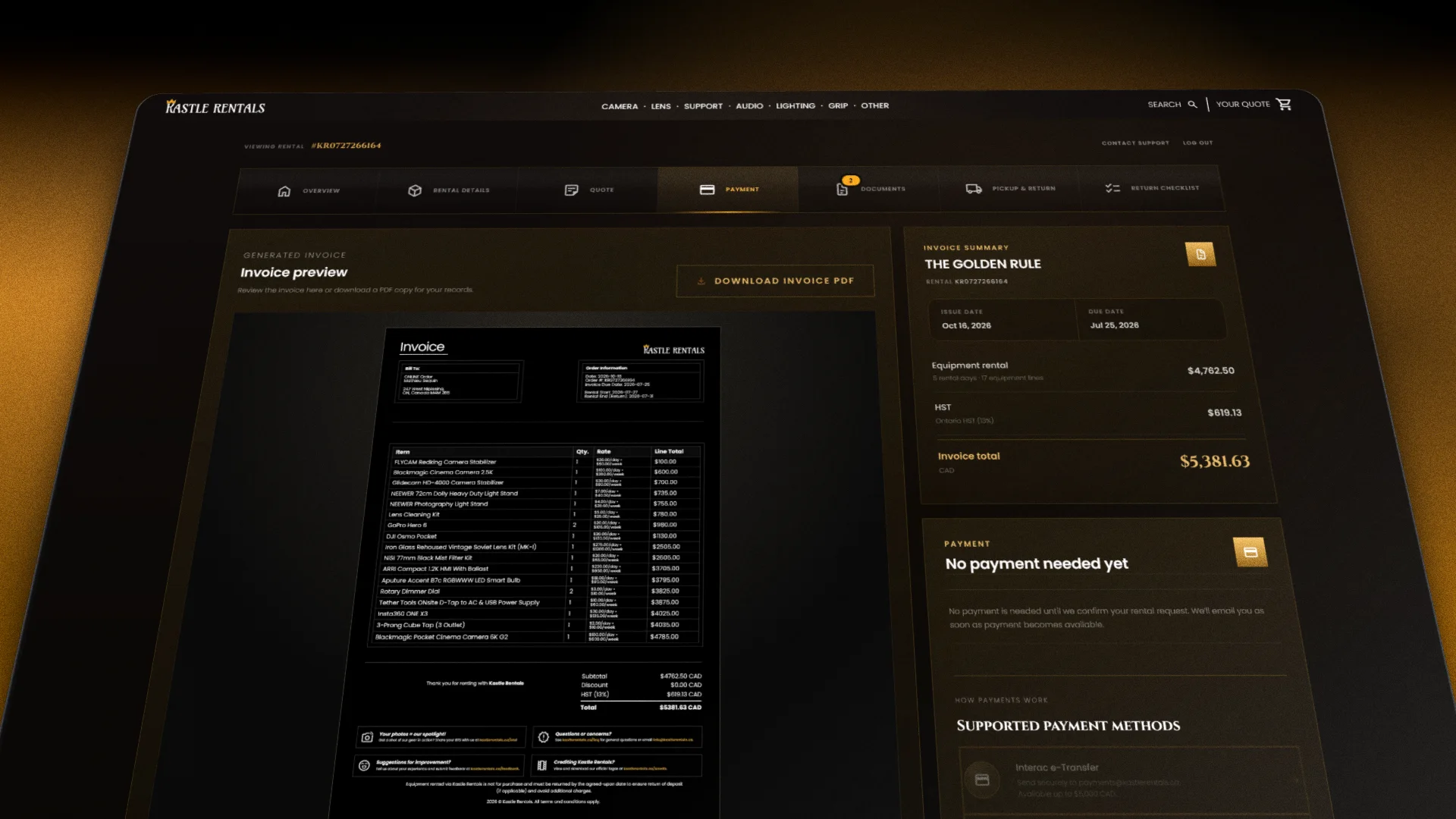Image resolution: width=1456 pixels, height=819 pixels.
Task: Switch to the Quote tab
Action: (x=588, y=190)
